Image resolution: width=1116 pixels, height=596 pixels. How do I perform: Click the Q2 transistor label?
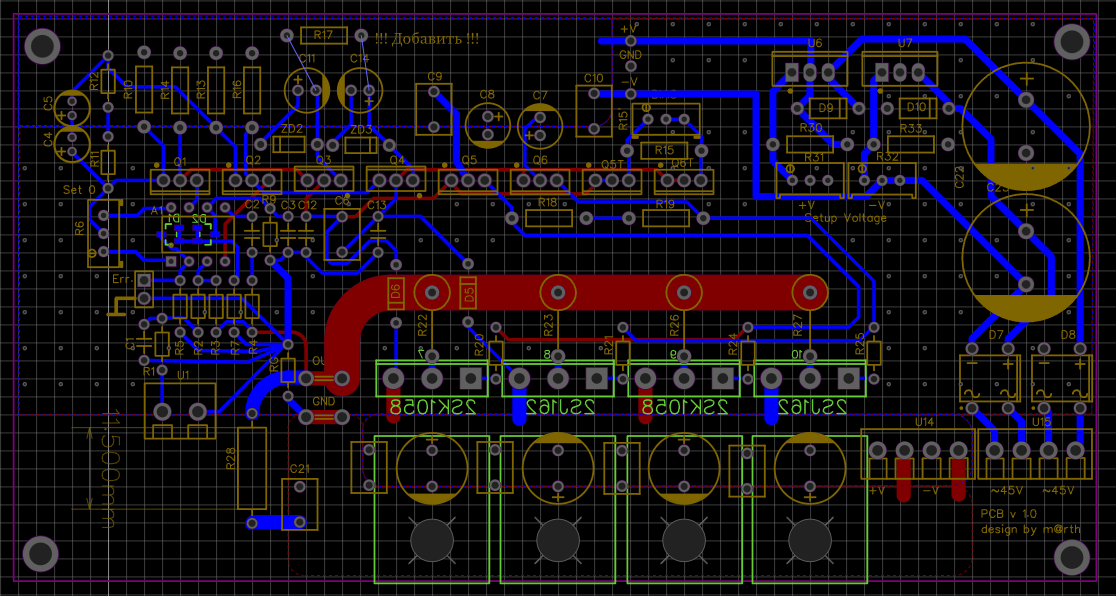(253, 161)
